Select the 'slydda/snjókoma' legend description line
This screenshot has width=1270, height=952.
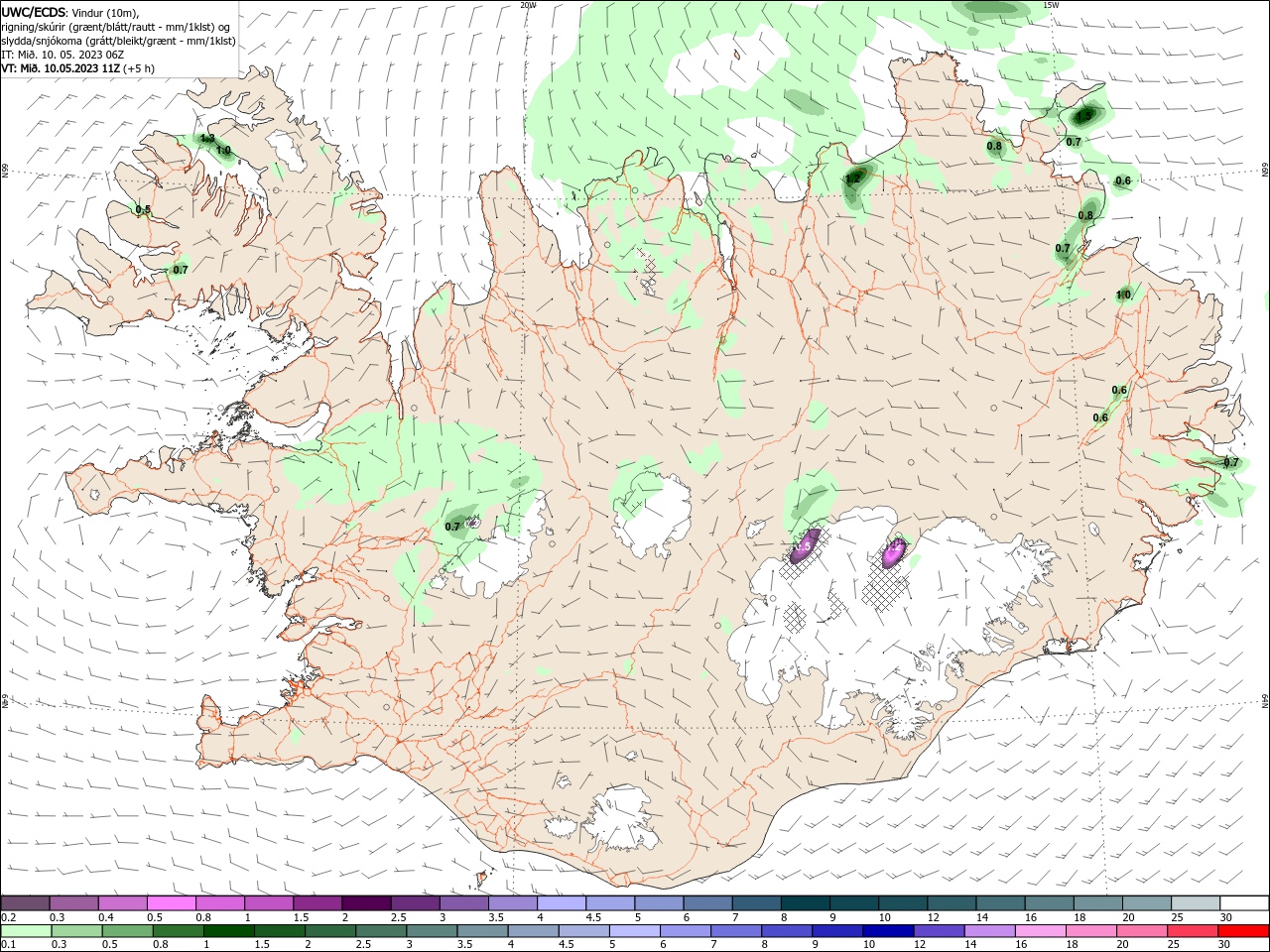coord(118,41)
